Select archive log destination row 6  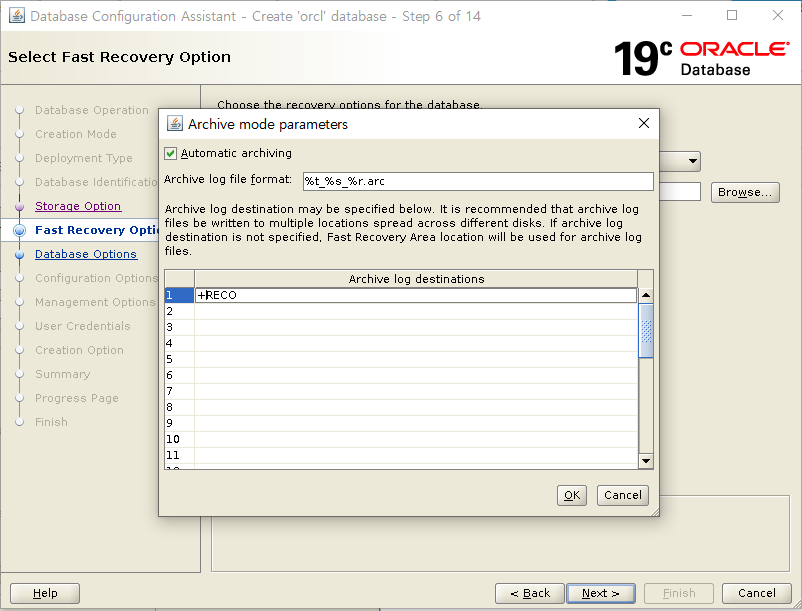pos(401,375)
